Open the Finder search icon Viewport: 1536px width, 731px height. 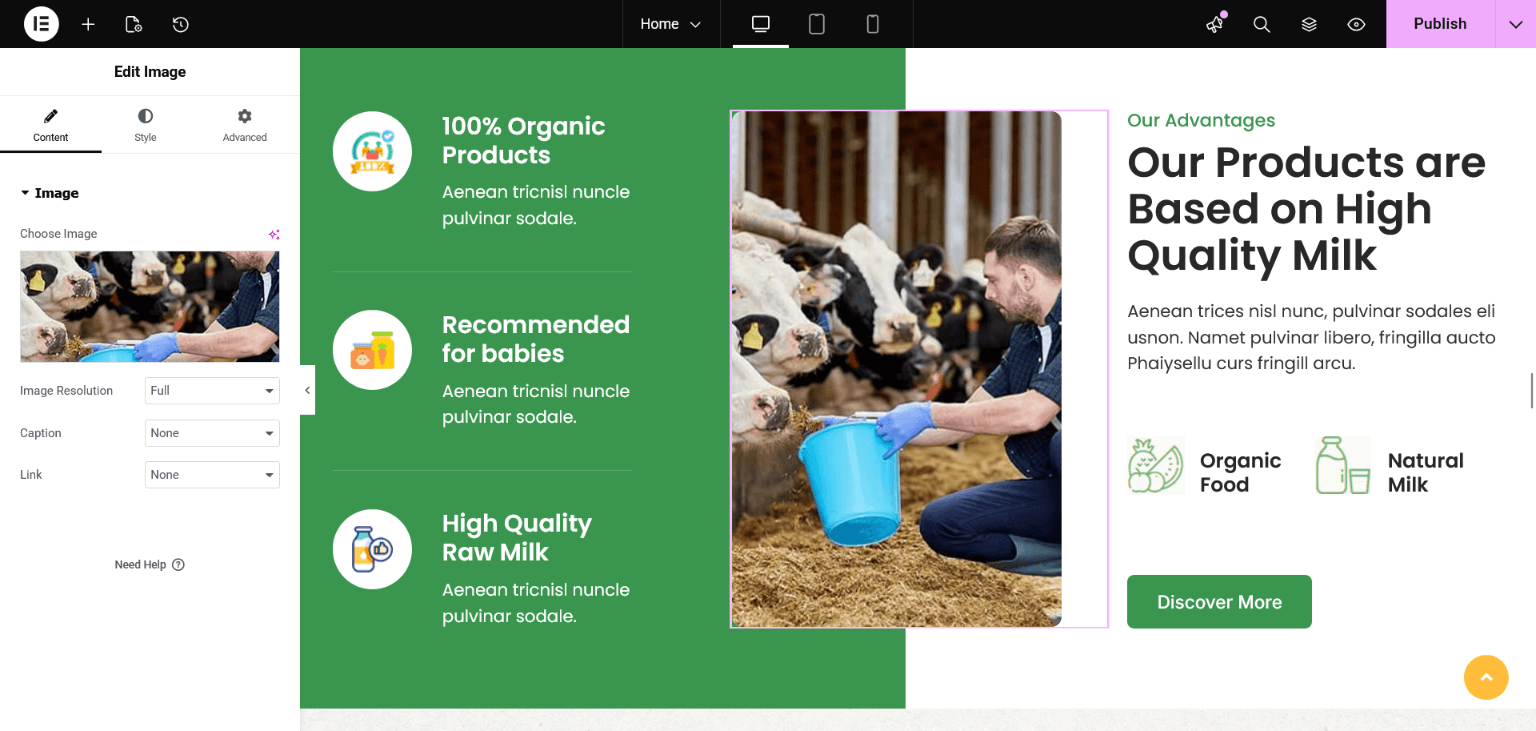tap(1262, 24)
